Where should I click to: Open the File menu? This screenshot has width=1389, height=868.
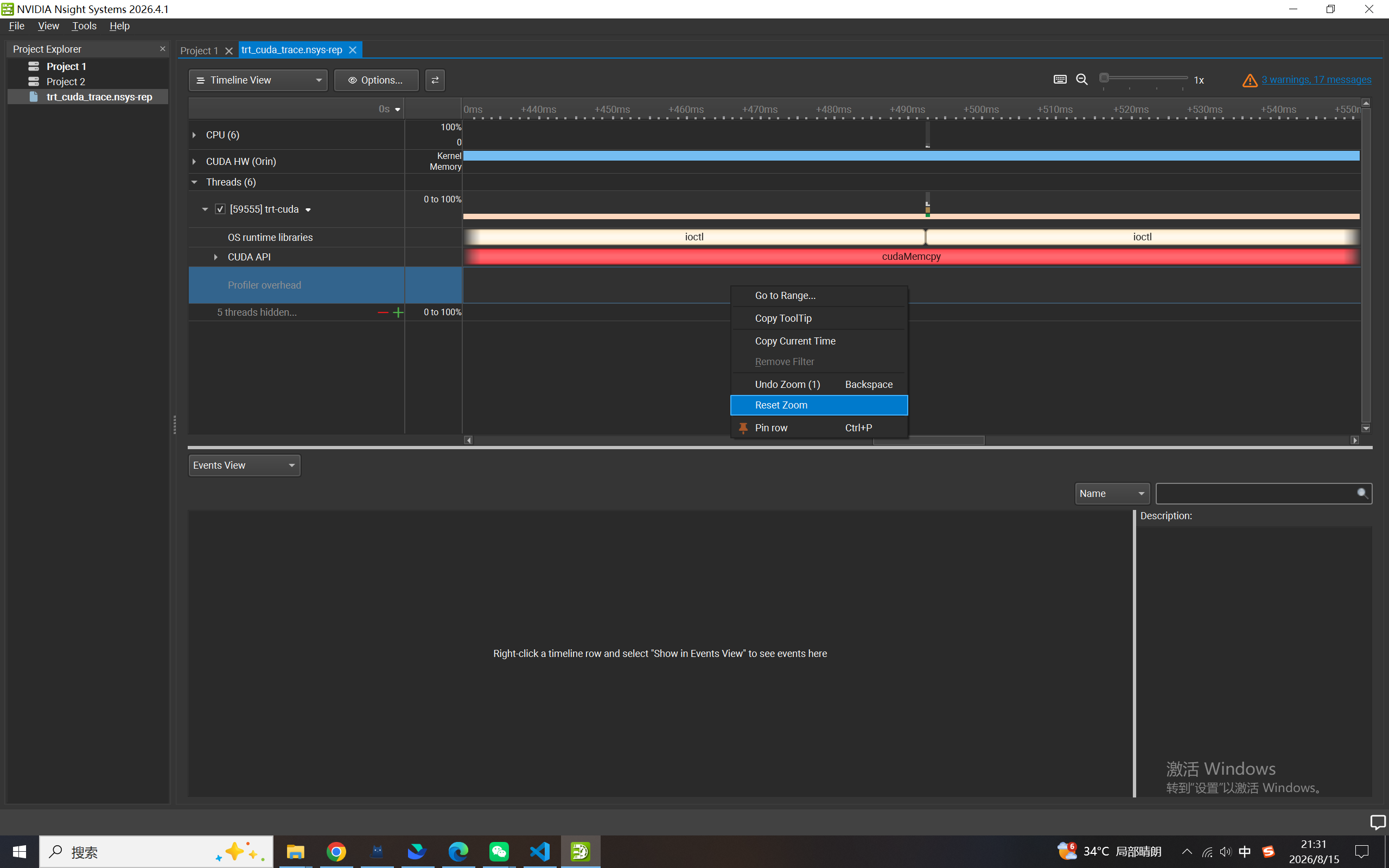[17, 26]
